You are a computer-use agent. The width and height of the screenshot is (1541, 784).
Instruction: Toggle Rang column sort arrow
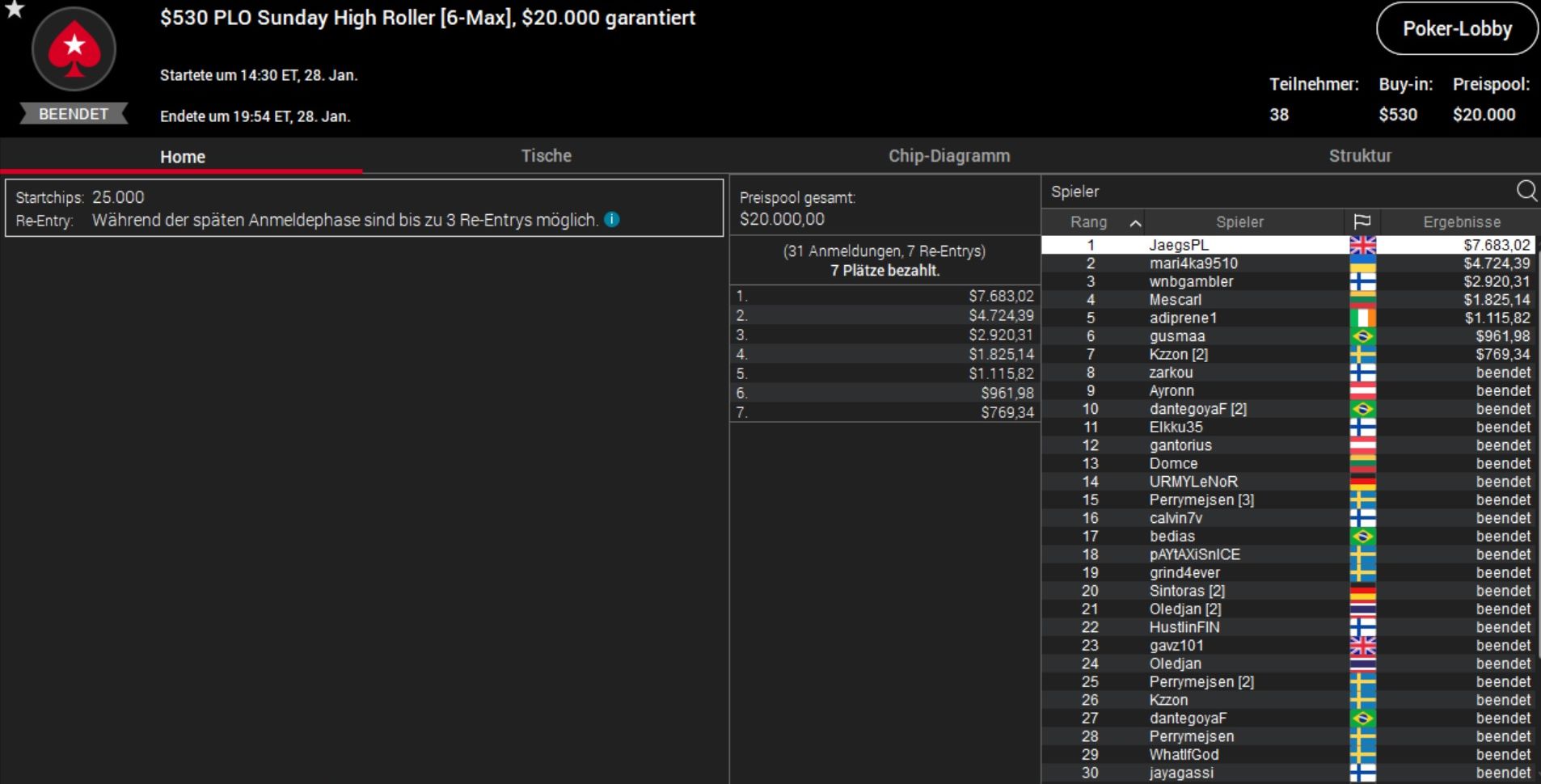1135,222
